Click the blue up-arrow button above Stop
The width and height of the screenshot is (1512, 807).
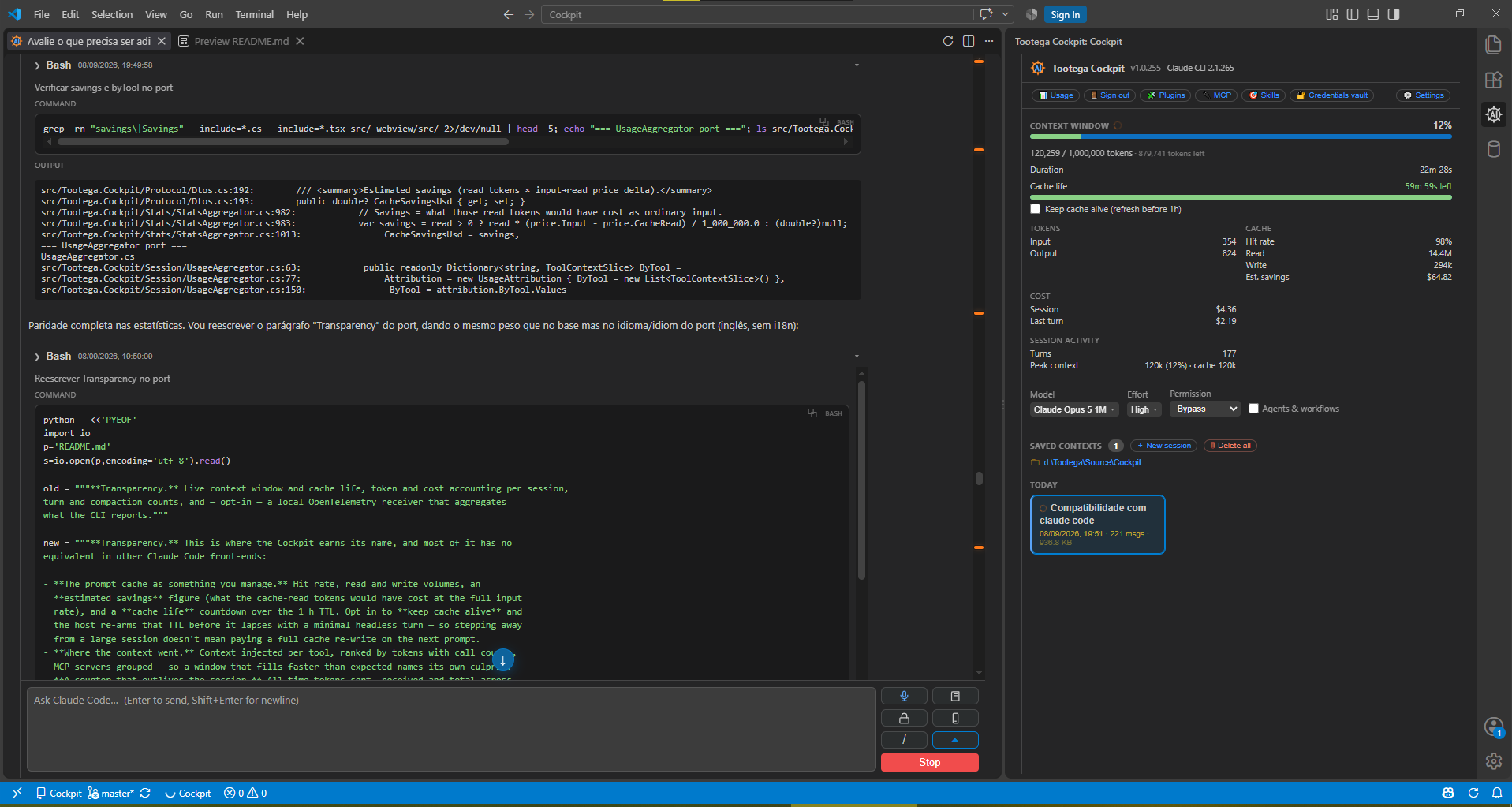coord(955,740)
